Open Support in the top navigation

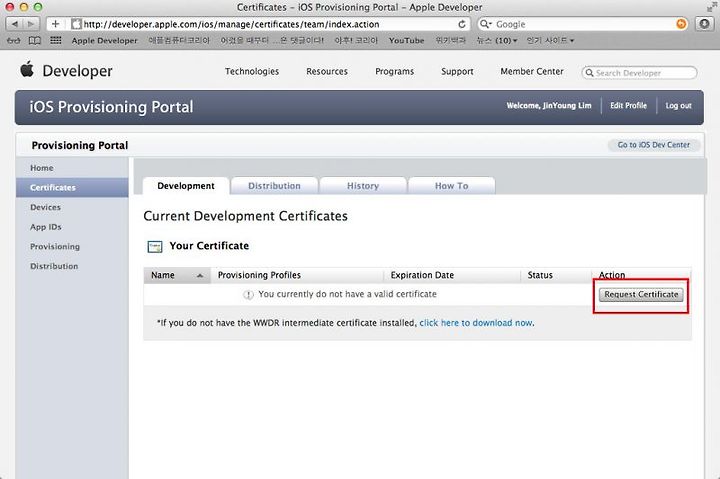[x=457, y=72]
